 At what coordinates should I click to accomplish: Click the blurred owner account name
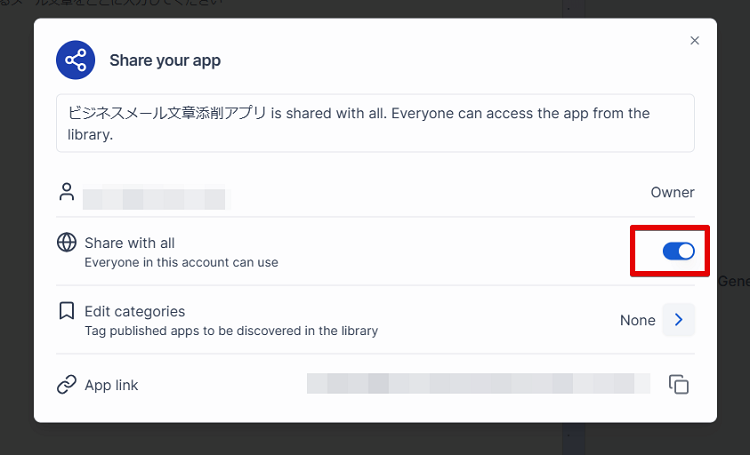pos(155,197)
